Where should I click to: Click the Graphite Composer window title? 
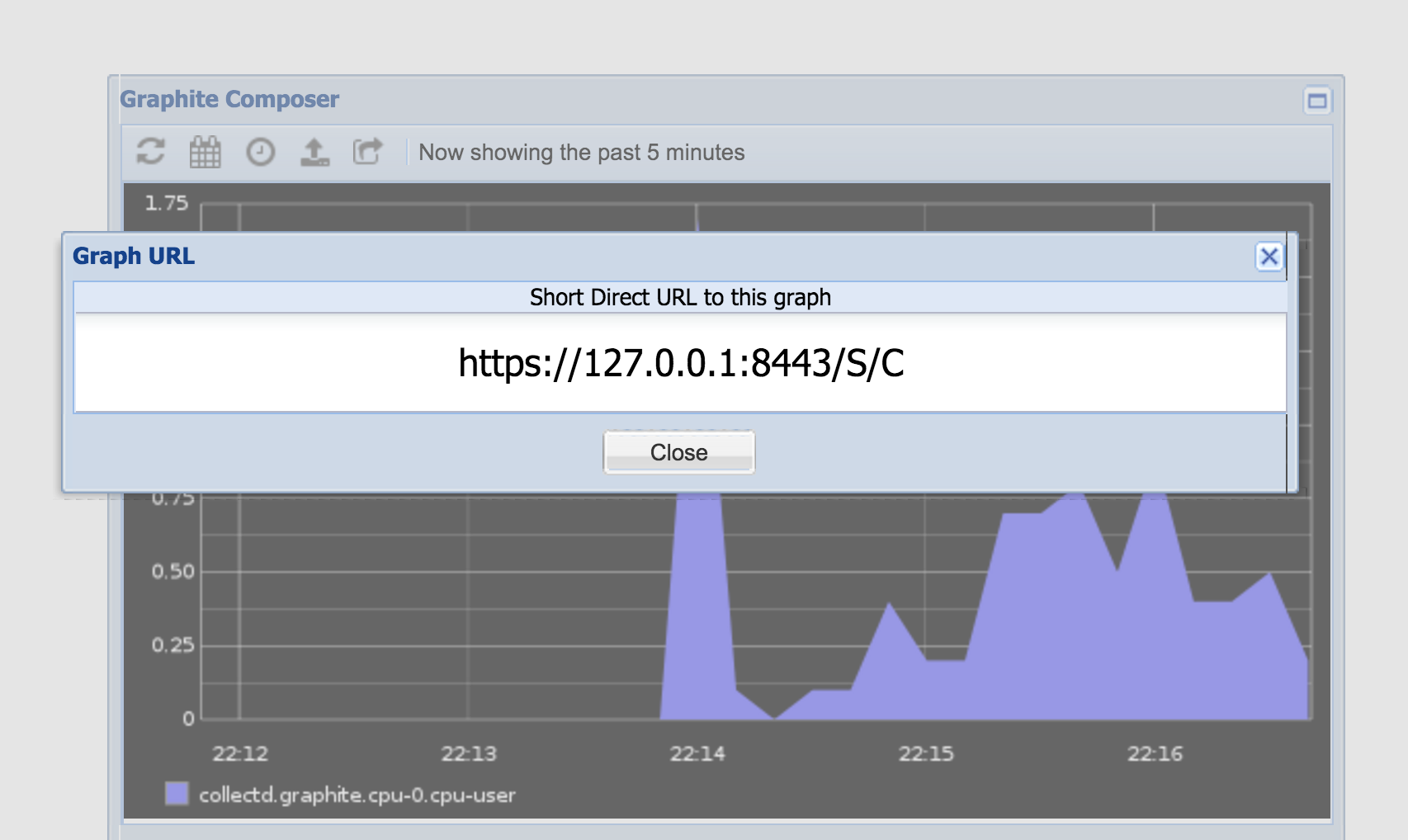[229, 99]
